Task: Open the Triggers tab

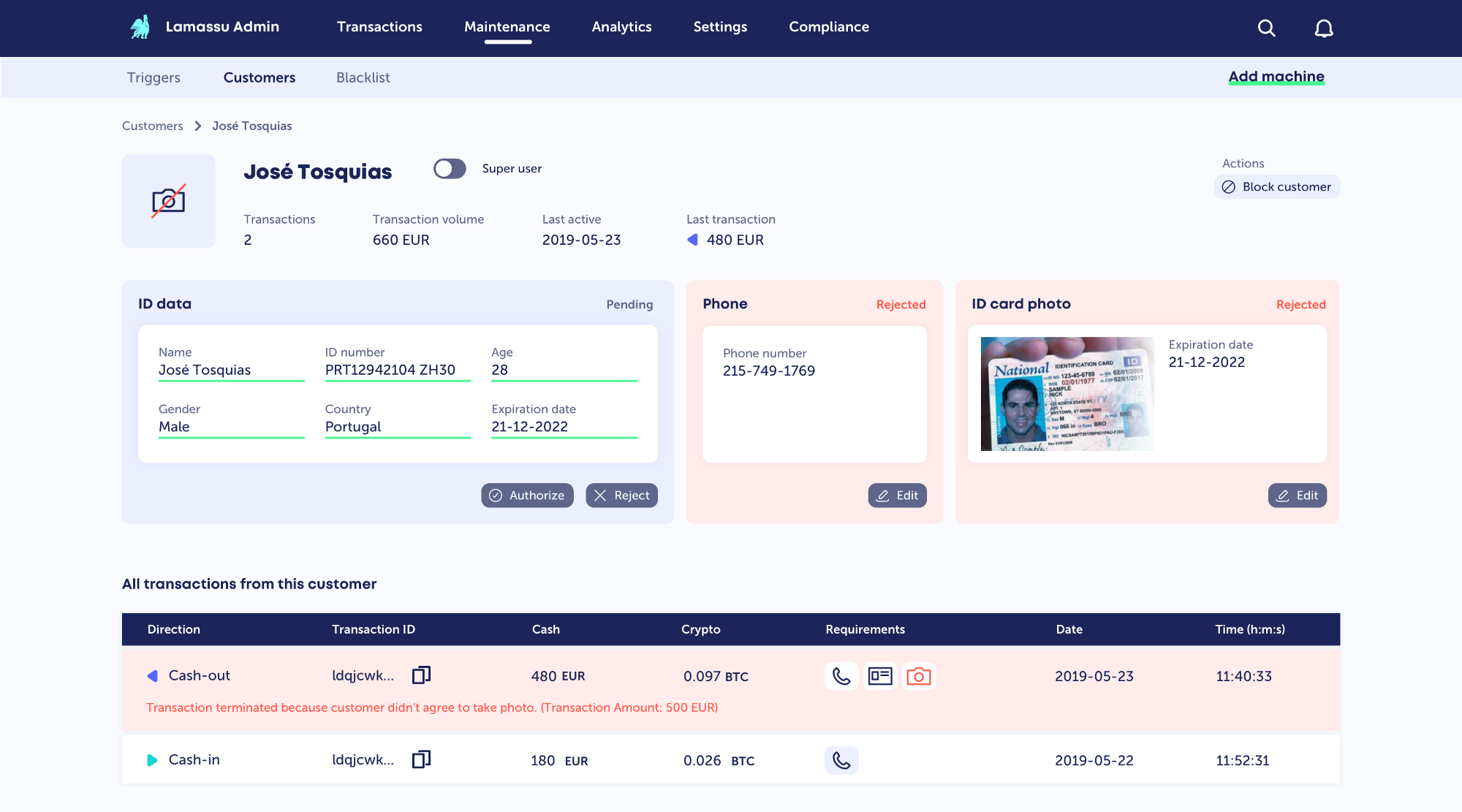Action: pos(154,77)
